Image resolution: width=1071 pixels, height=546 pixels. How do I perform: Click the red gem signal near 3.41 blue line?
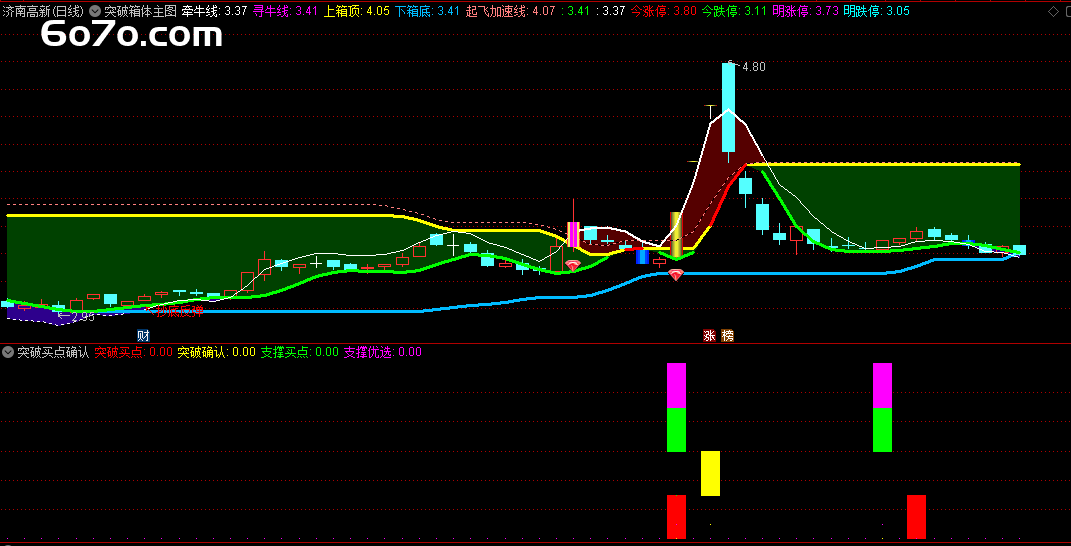click(x=676, y=275)
